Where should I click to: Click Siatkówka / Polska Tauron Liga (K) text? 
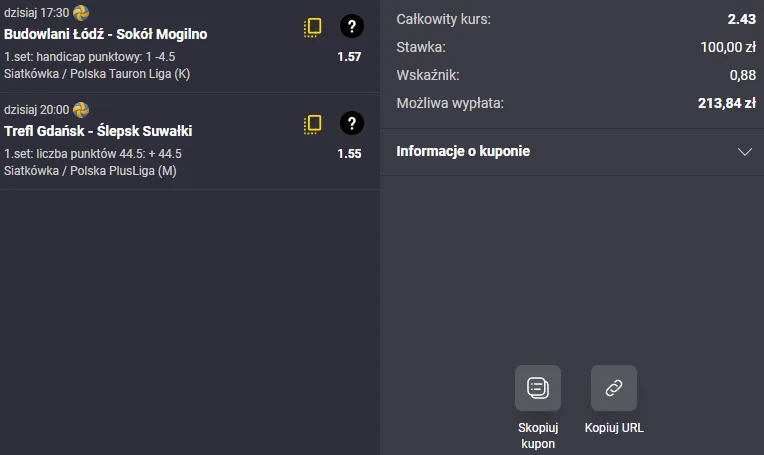click(x=97, y=74)
